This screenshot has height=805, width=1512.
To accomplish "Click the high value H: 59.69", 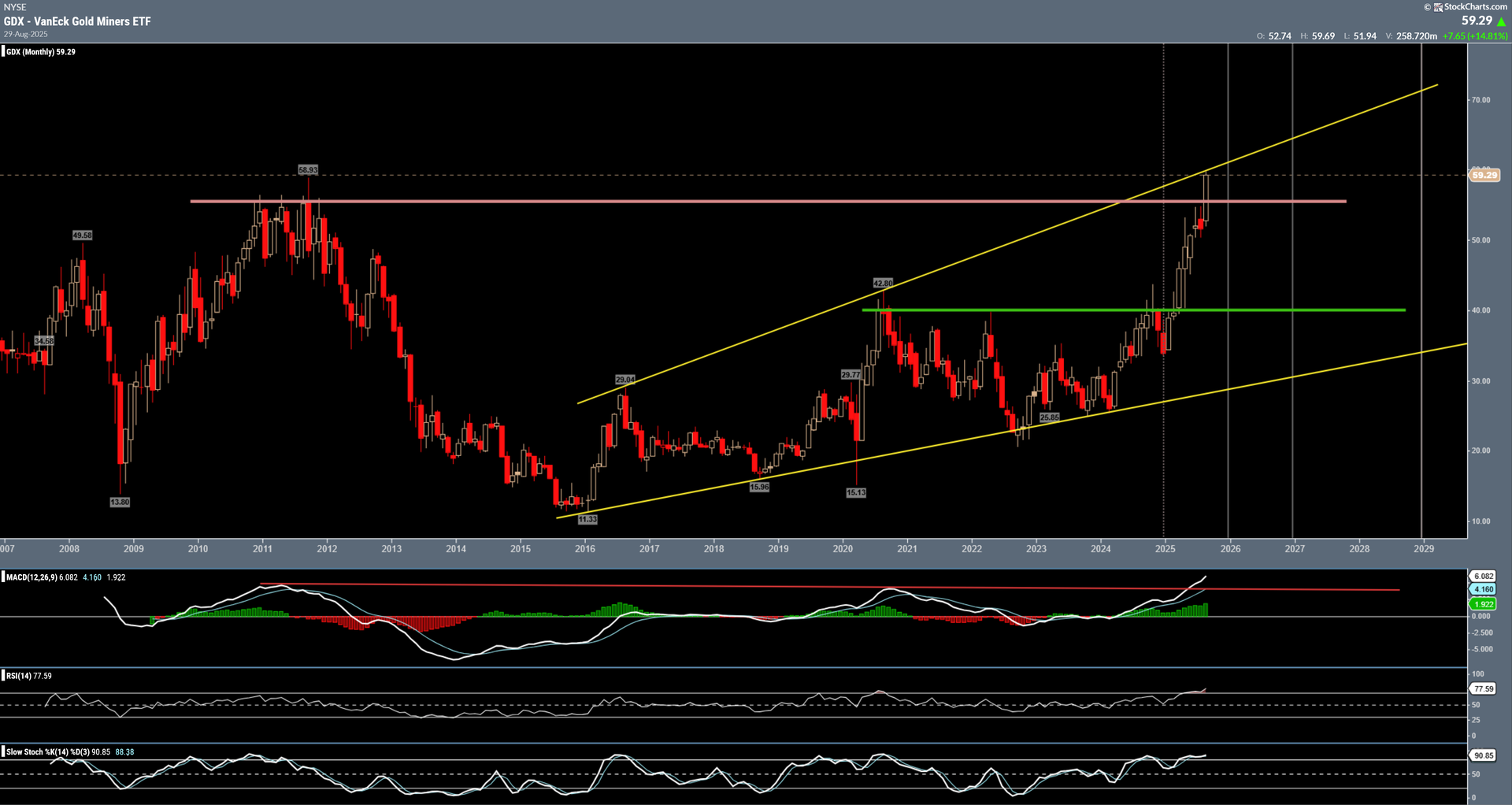I will click(1317, 36).
